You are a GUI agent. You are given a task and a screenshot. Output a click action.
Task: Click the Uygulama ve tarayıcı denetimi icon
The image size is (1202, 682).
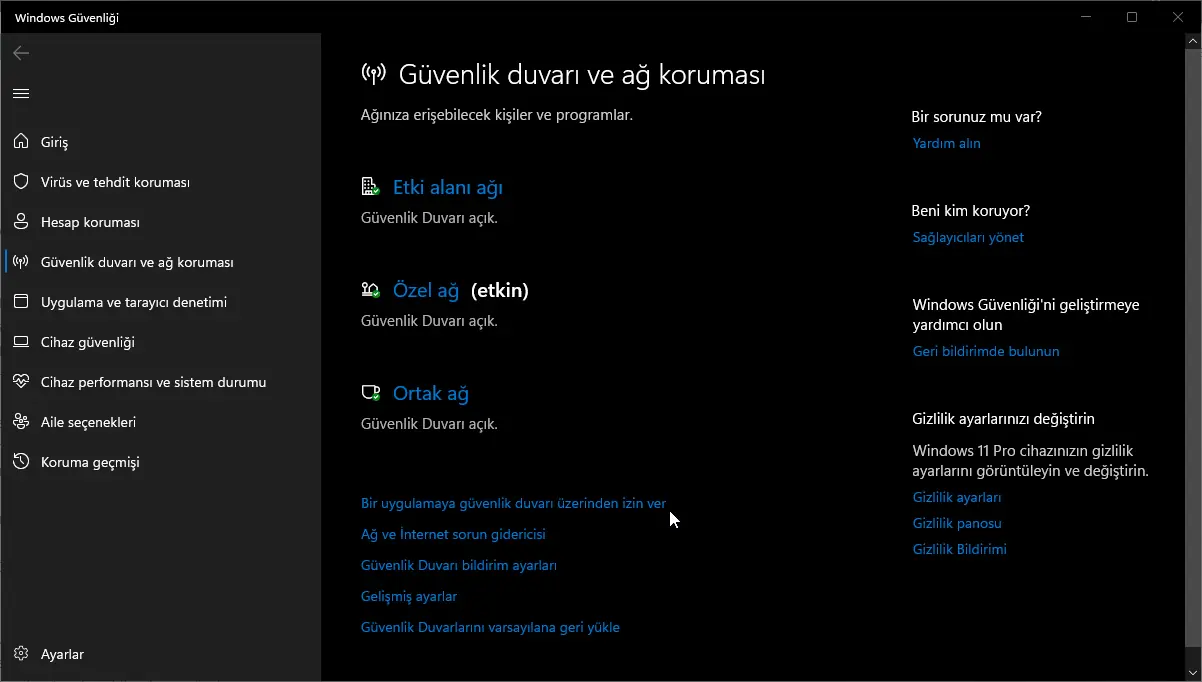(21, 302)
